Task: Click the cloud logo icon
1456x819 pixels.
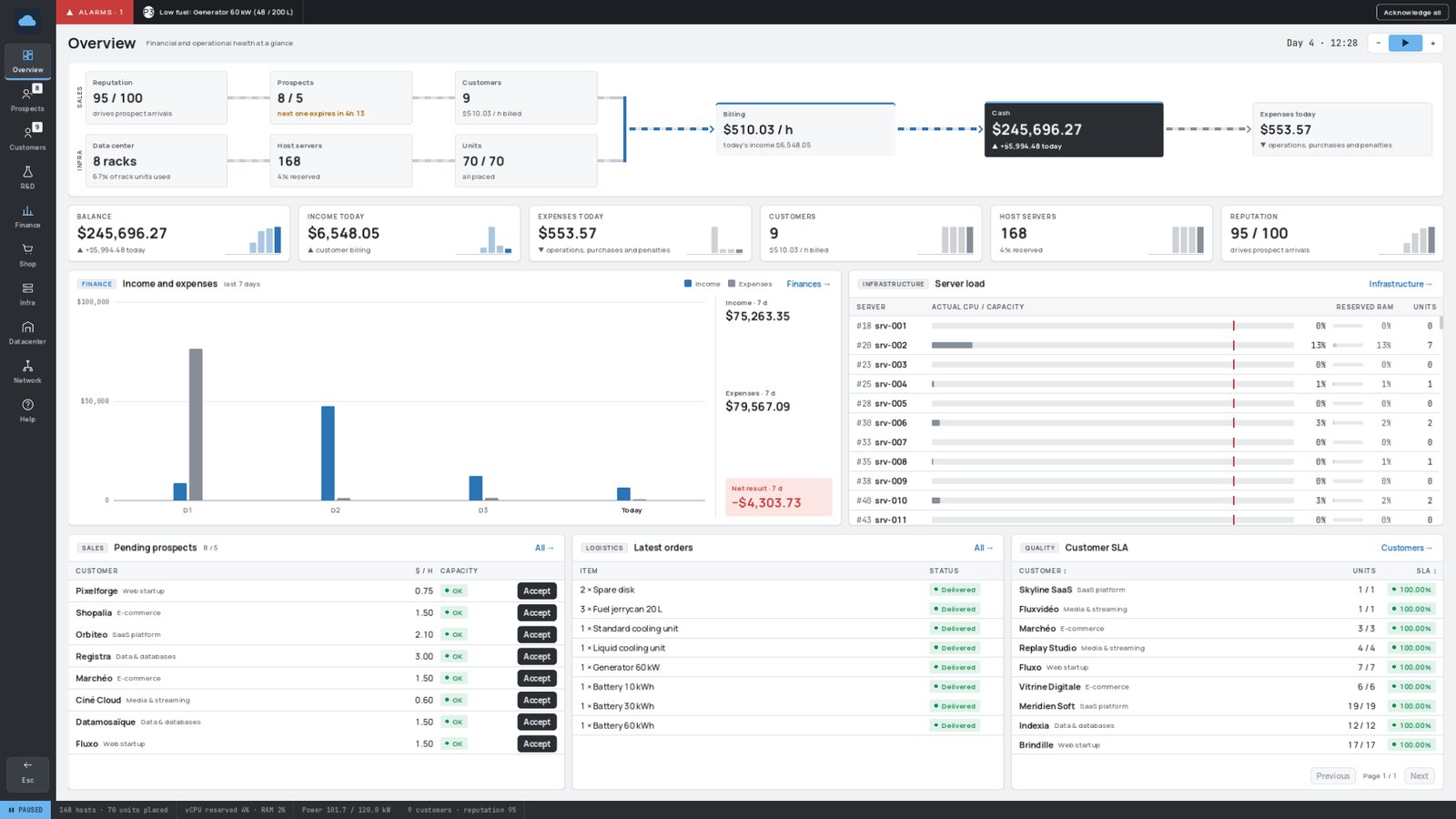Action: [27, 20]
